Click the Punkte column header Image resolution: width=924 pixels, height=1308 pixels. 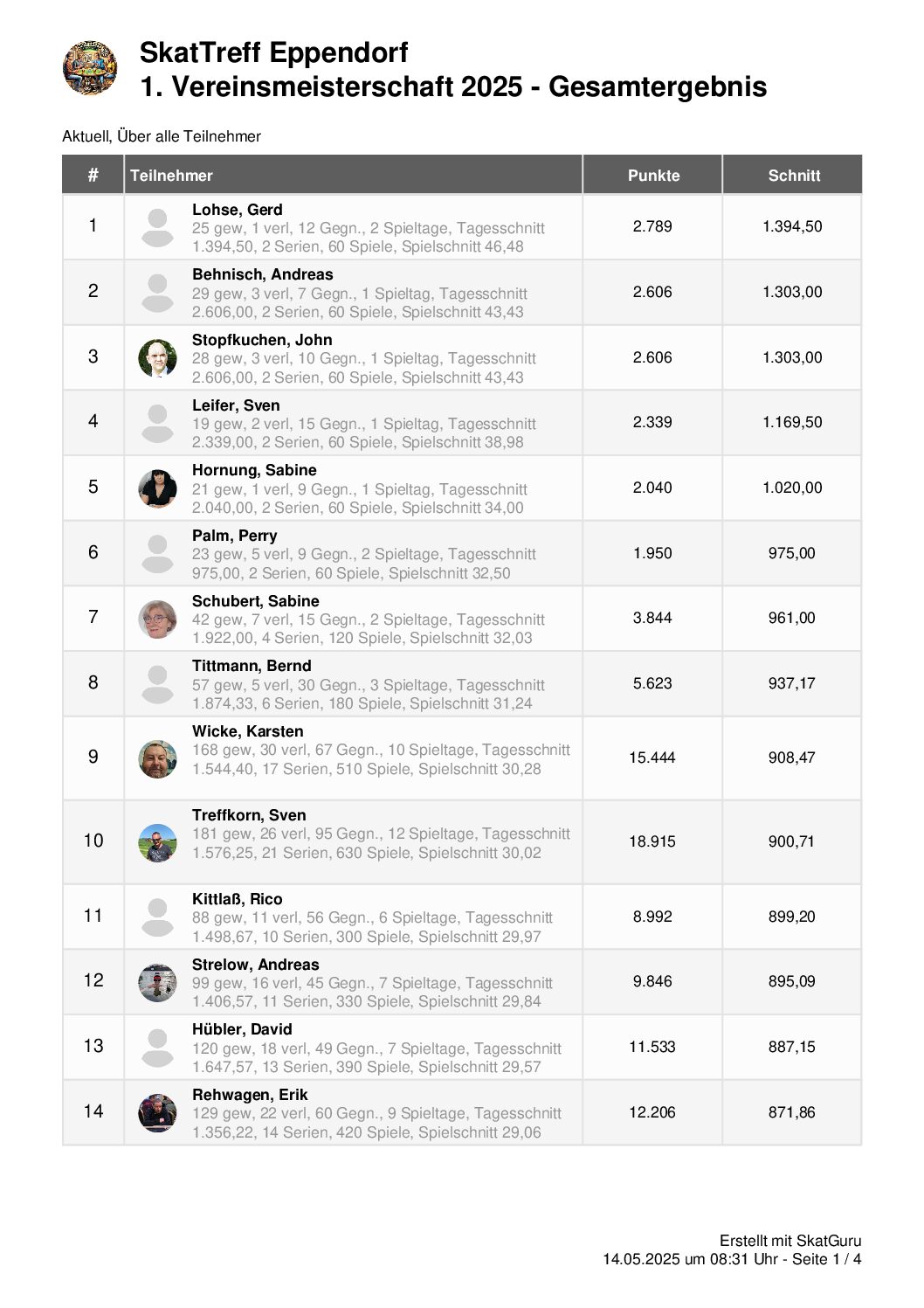653,176
